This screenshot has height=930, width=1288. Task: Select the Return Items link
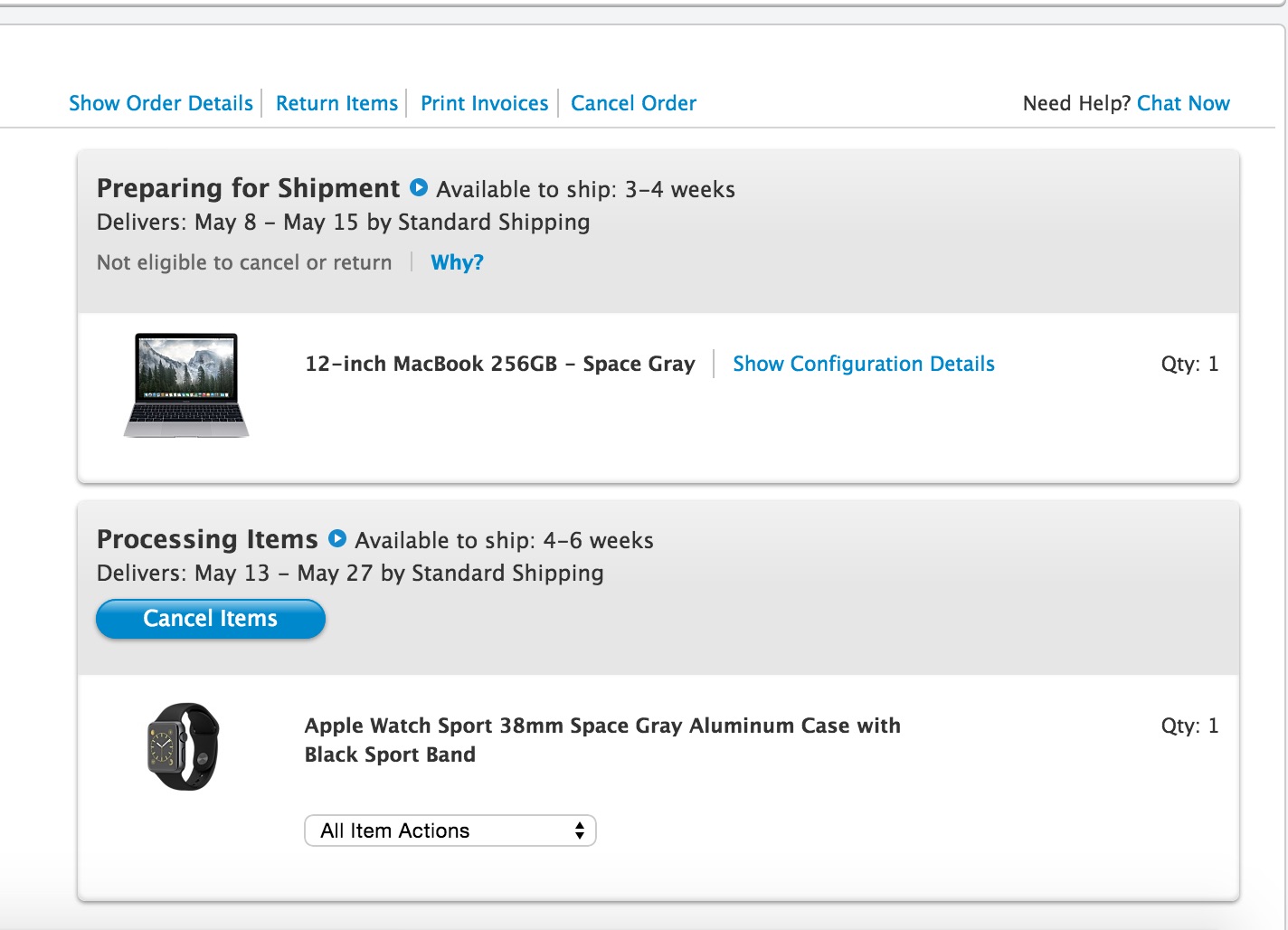[336, 103]
